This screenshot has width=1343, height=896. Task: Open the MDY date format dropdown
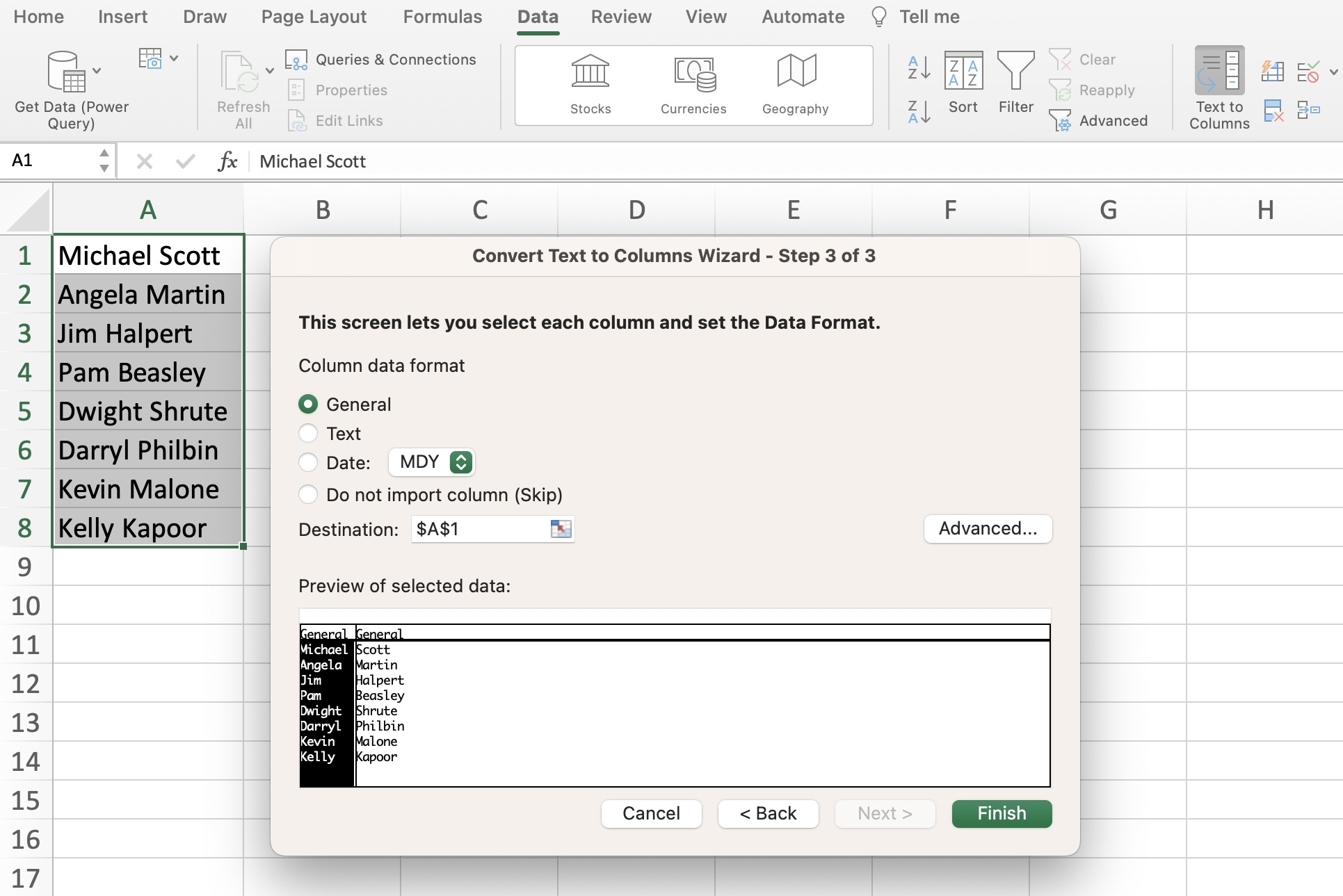click(x=431, y=462)
